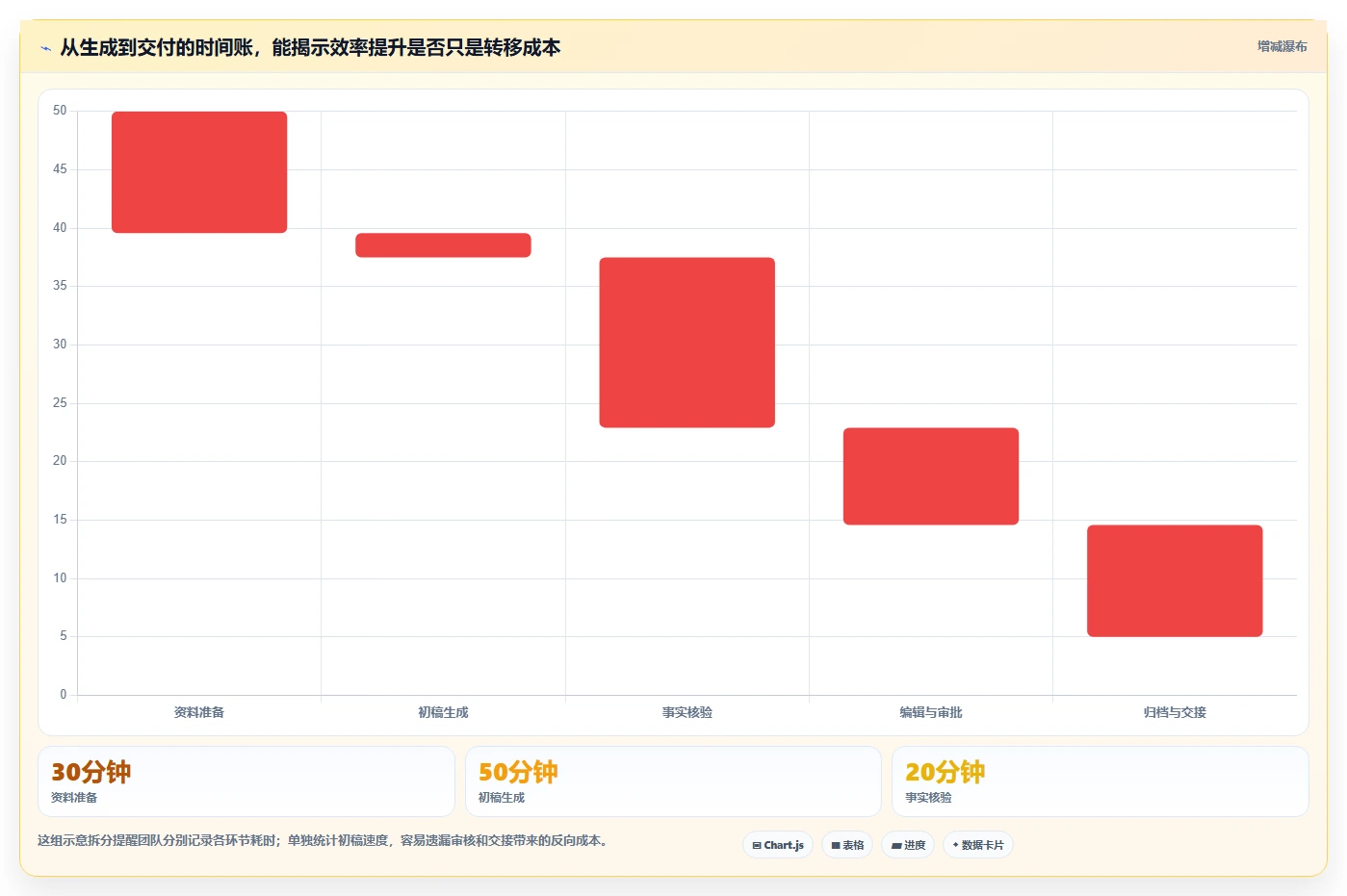
Task: Select the 数据卡片 tag pill
Action: click(x=978, y=845)
